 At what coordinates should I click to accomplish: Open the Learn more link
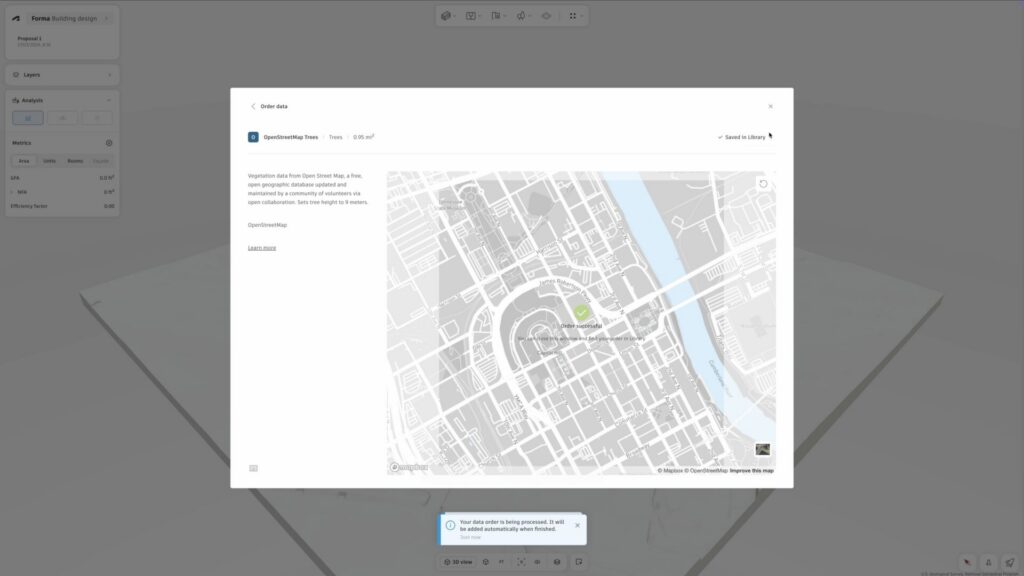click(x=262, y=248)
